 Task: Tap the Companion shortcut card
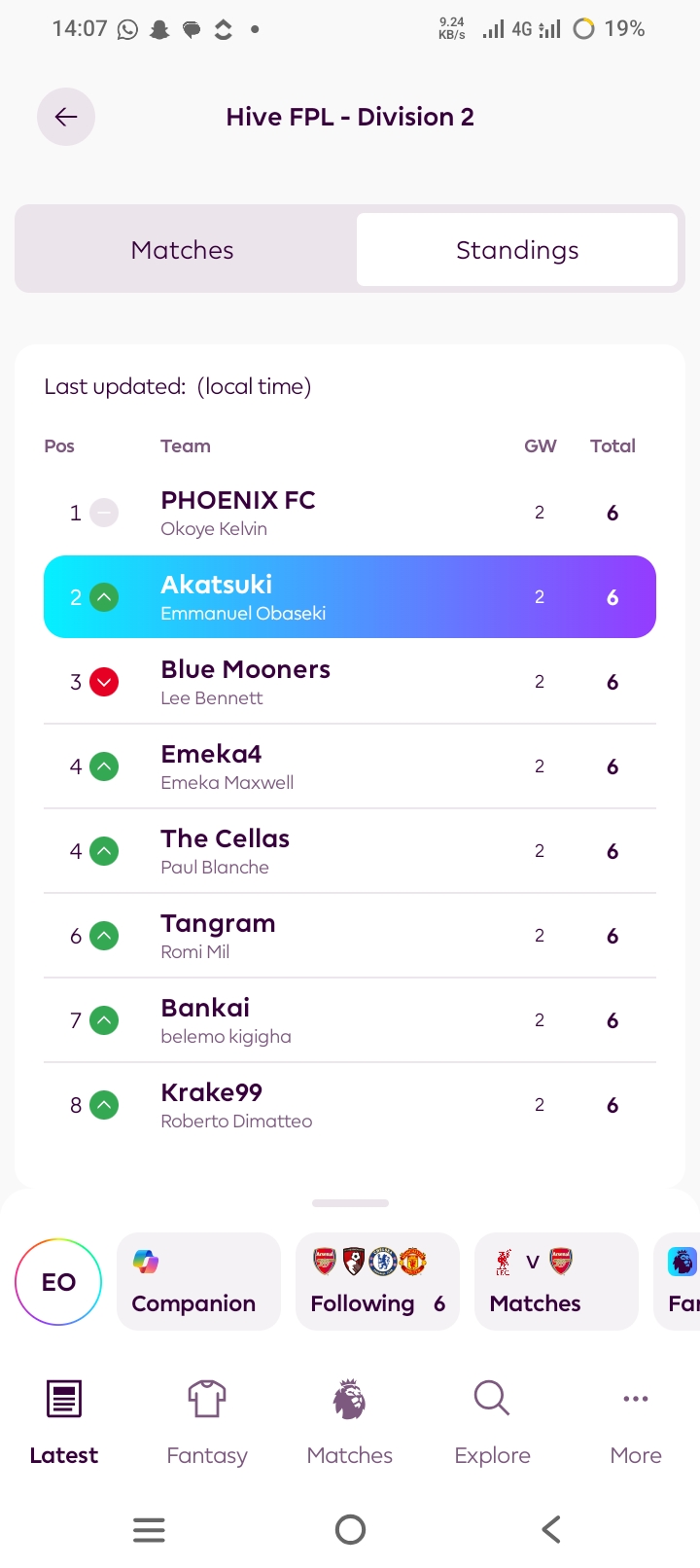click(198, 1281)
